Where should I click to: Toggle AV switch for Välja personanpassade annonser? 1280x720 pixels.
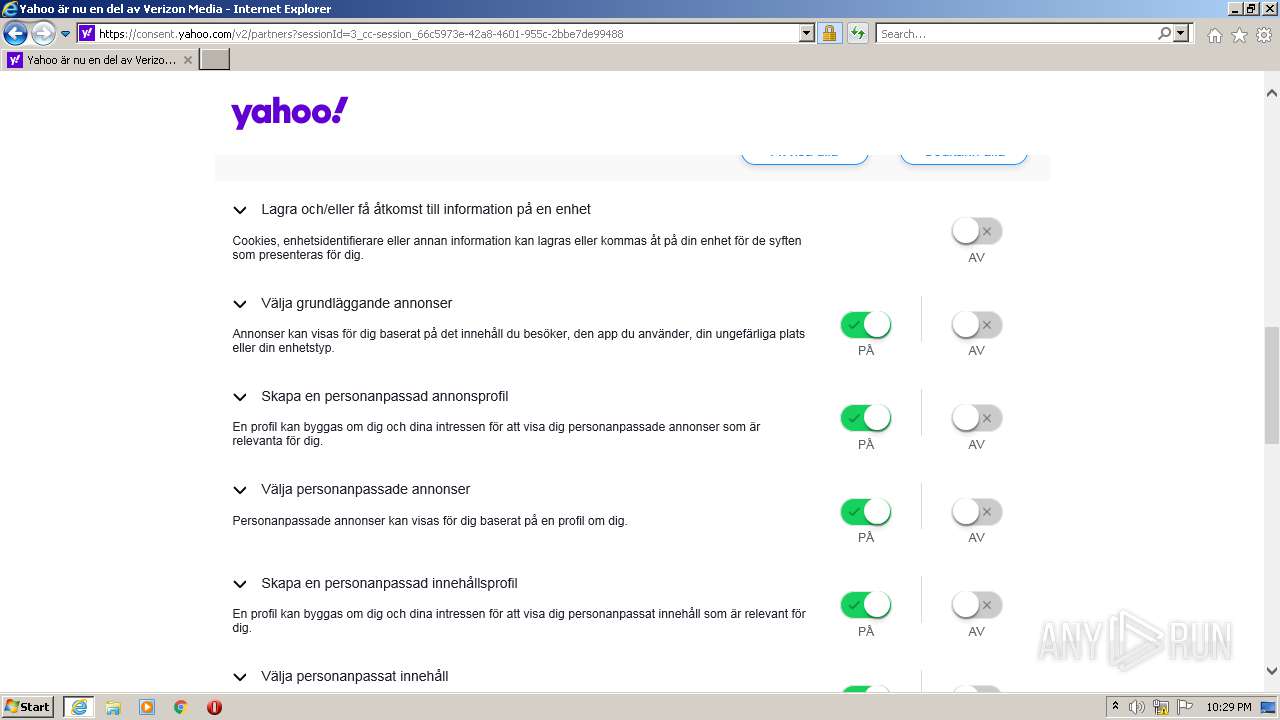(x=977, y=512)
